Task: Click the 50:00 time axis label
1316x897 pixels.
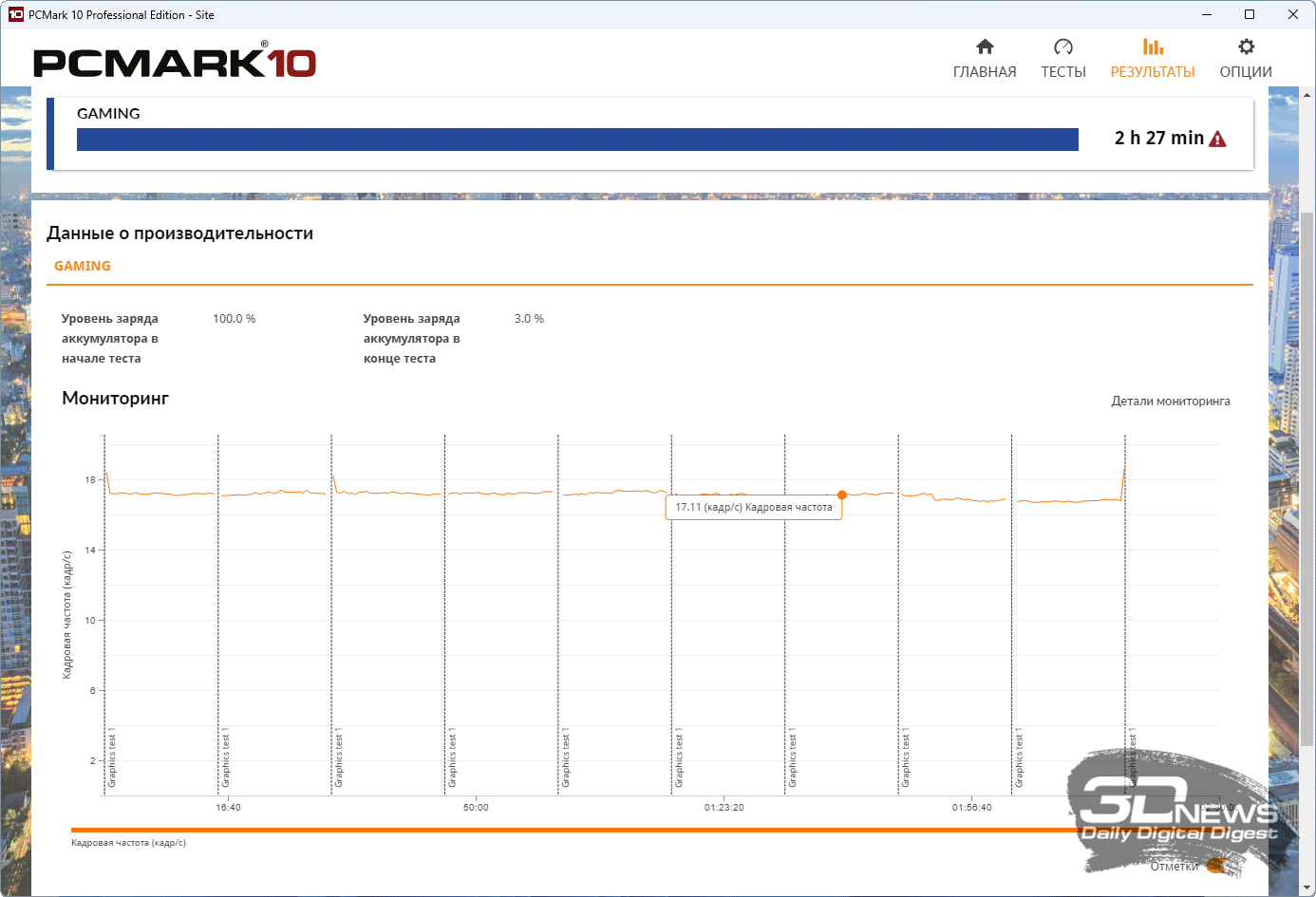Action: click(x=476, y=808)
